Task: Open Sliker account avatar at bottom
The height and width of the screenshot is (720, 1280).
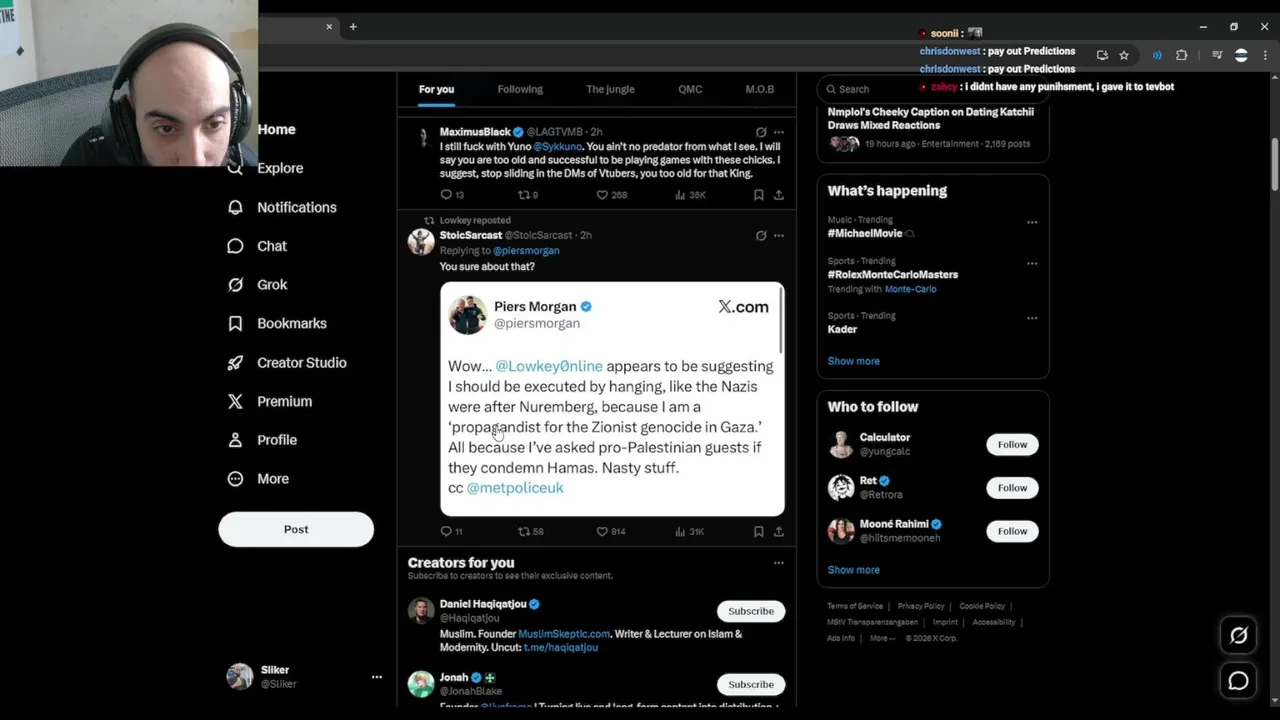Action: [240, 677]
